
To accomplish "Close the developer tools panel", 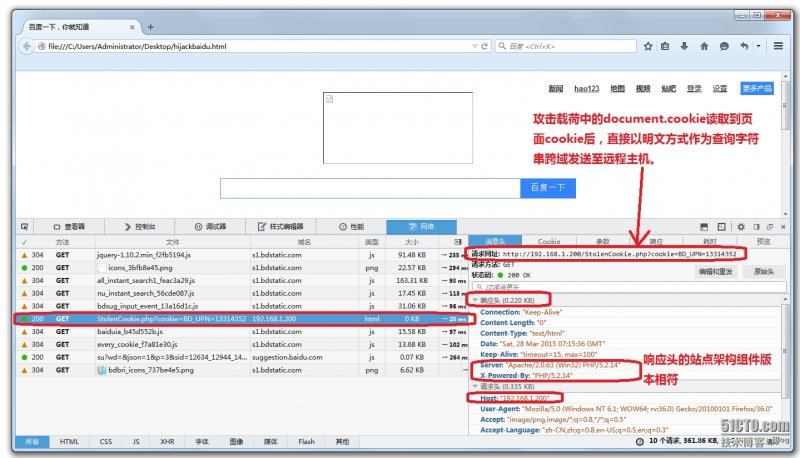I will coord(783,226).
